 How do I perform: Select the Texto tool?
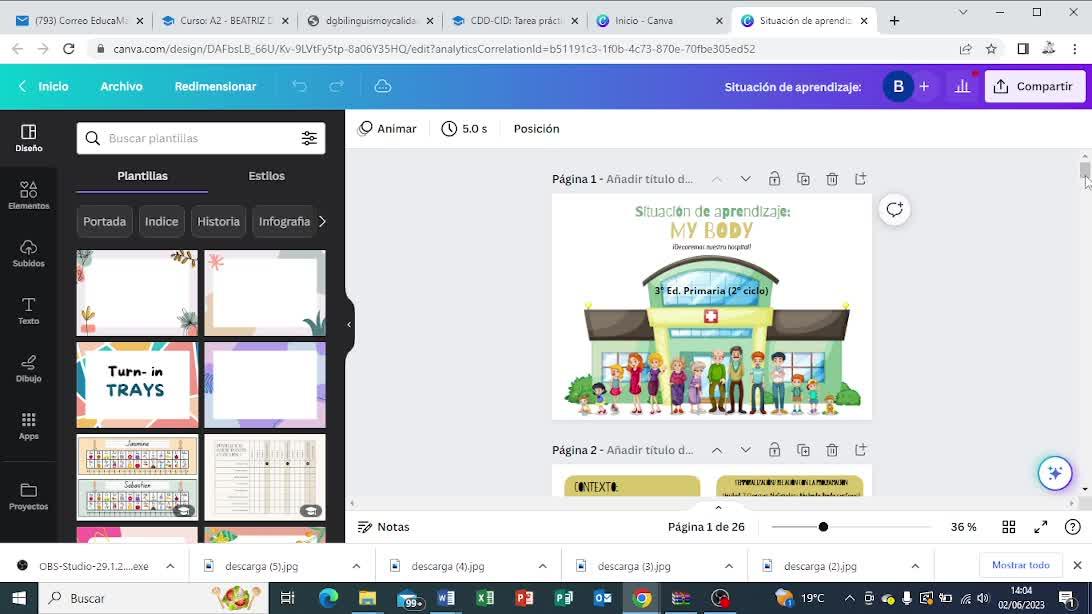coord(29,311)
